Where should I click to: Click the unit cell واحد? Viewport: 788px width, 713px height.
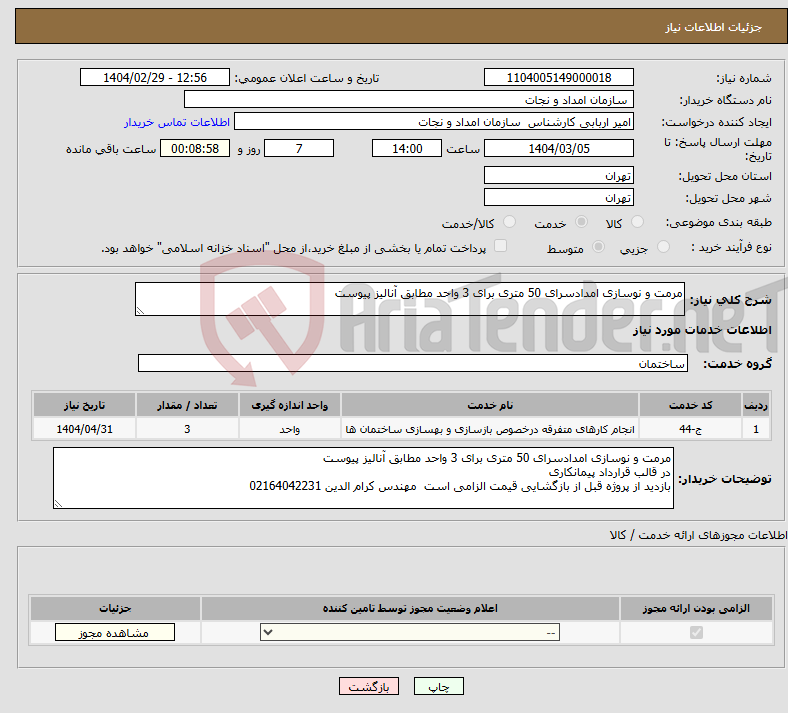(x=289, y=429)
